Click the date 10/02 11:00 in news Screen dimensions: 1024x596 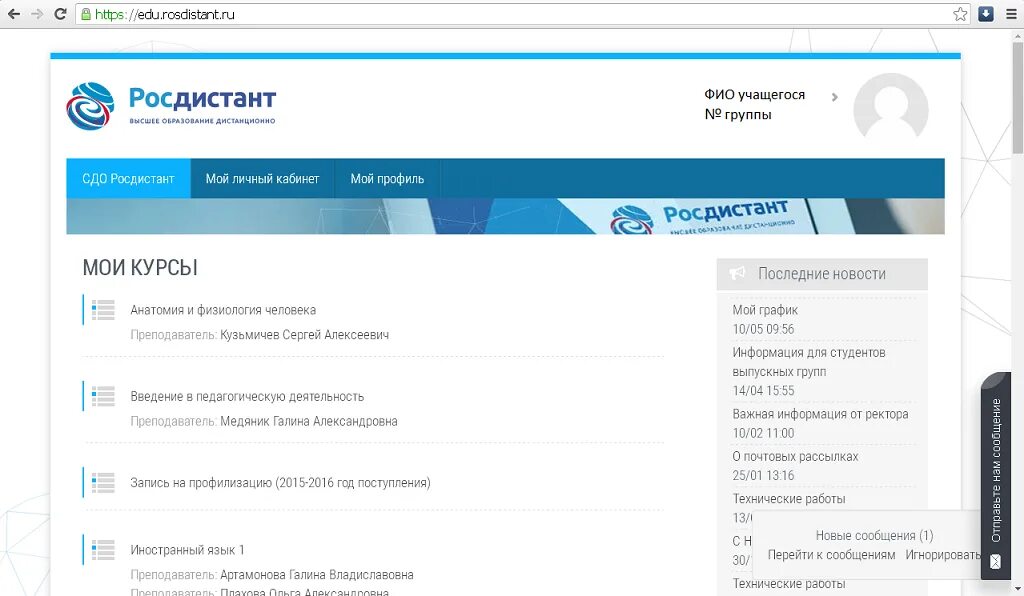tap(763, 433)
